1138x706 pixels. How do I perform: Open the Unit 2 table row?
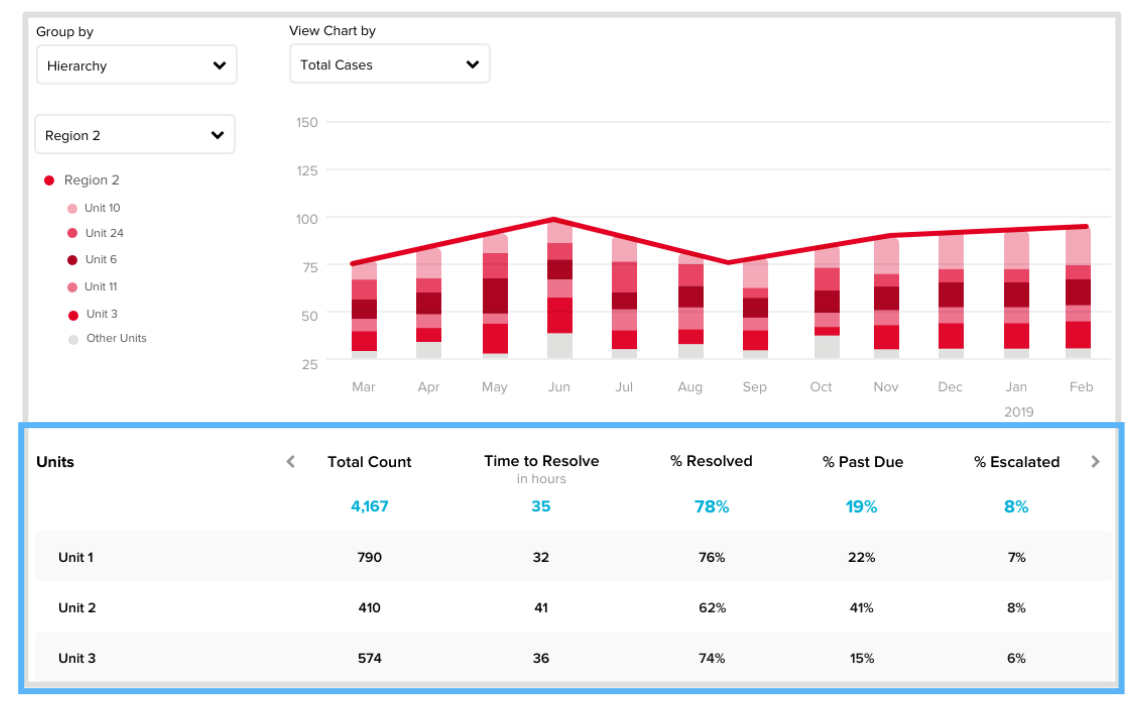pos(76,608)
